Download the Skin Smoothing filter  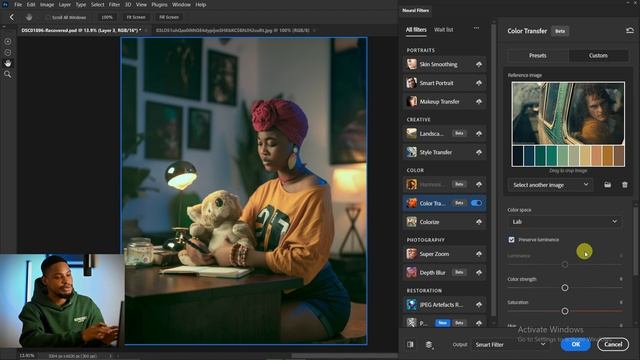tap(479, 64)
